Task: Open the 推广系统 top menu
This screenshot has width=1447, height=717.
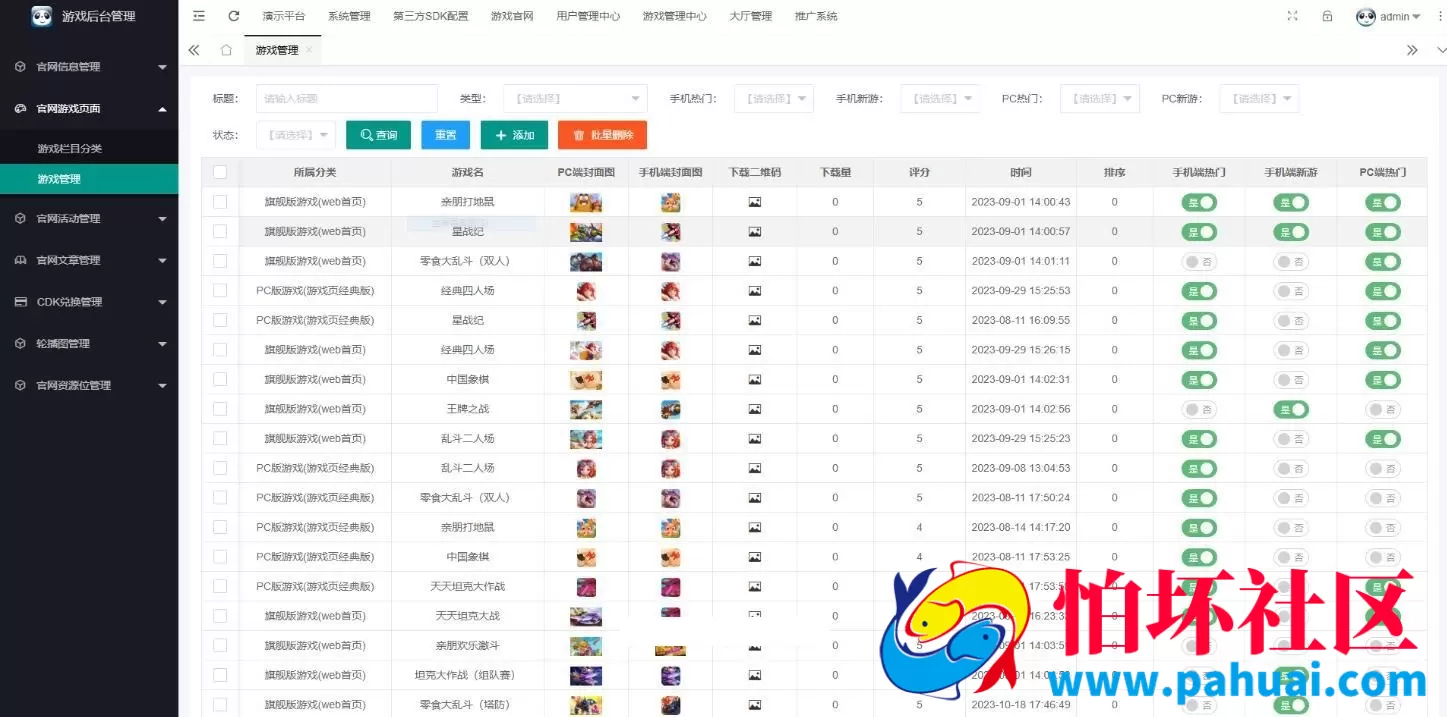Action: pos(816,16)
